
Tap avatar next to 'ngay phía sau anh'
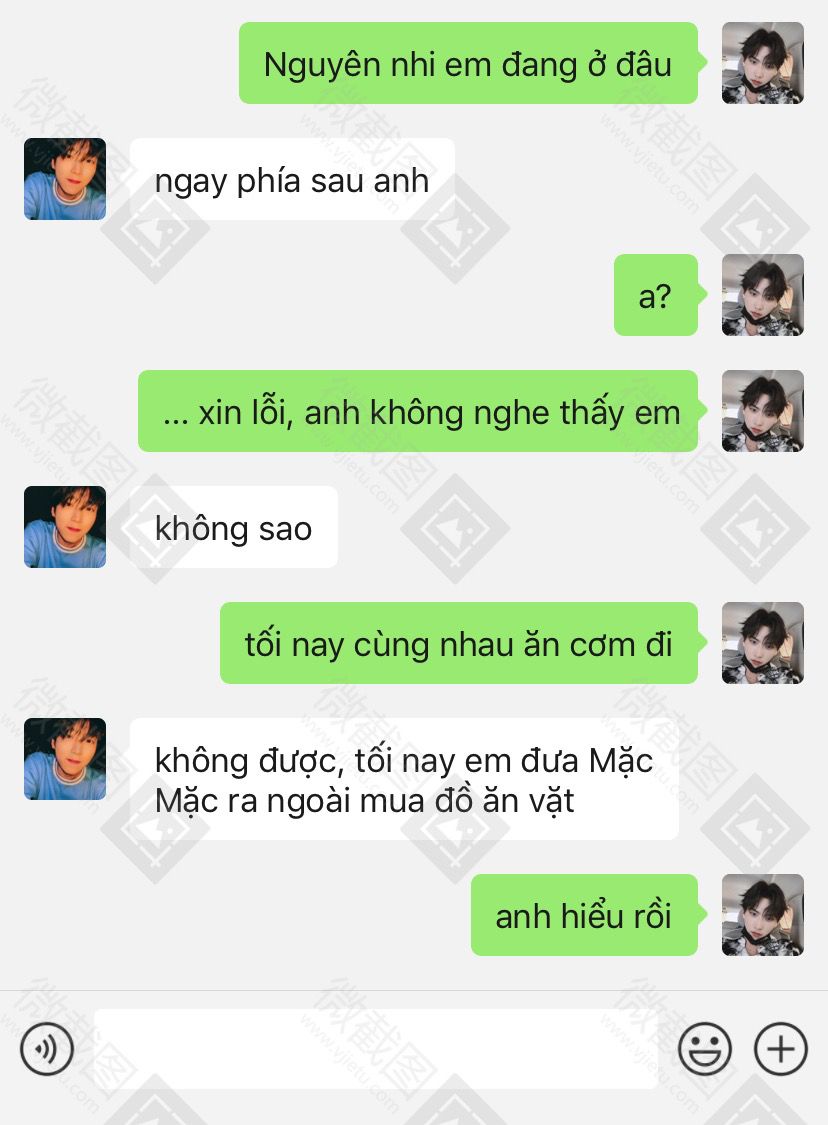65,179
